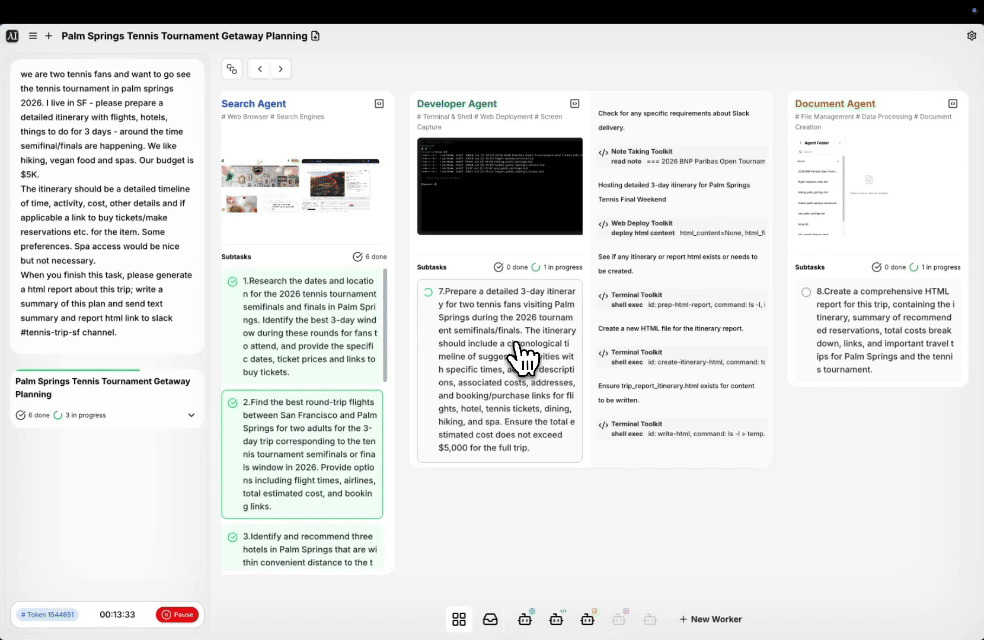This screenshot has height=640, width=984.
Task: Click code icon beside create-itinerary-html Terminal Toolkit
Action: [603, 353]
